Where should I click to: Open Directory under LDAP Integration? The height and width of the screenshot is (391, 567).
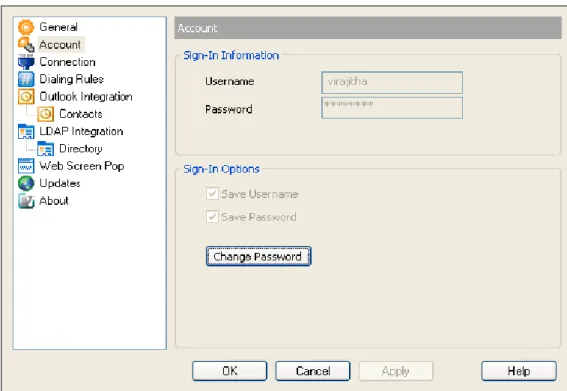point(81,149)
